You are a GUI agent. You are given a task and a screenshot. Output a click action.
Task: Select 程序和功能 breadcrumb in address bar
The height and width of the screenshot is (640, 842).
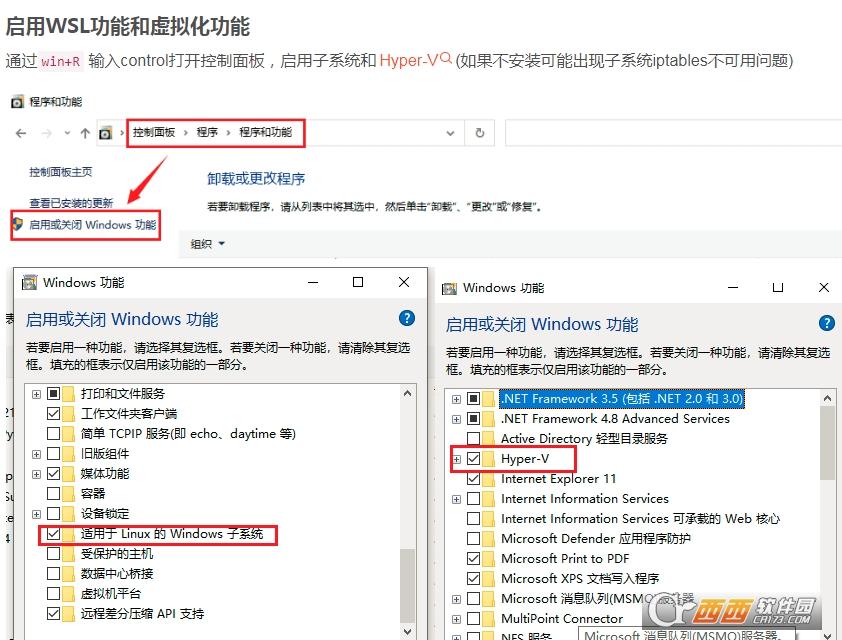pos(265,132)
